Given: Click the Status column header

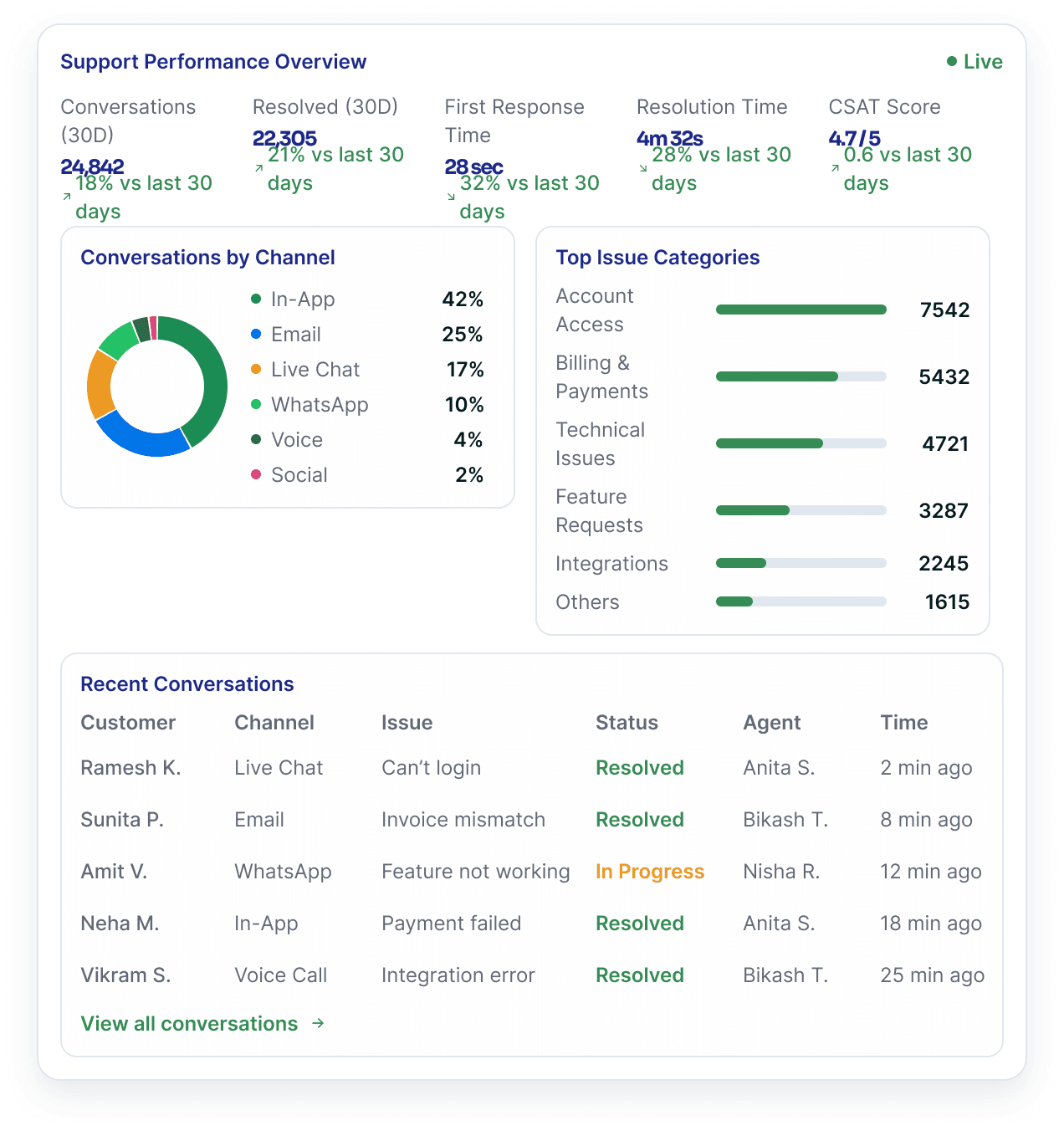Looking at the screenshot, I should [627, 722].
